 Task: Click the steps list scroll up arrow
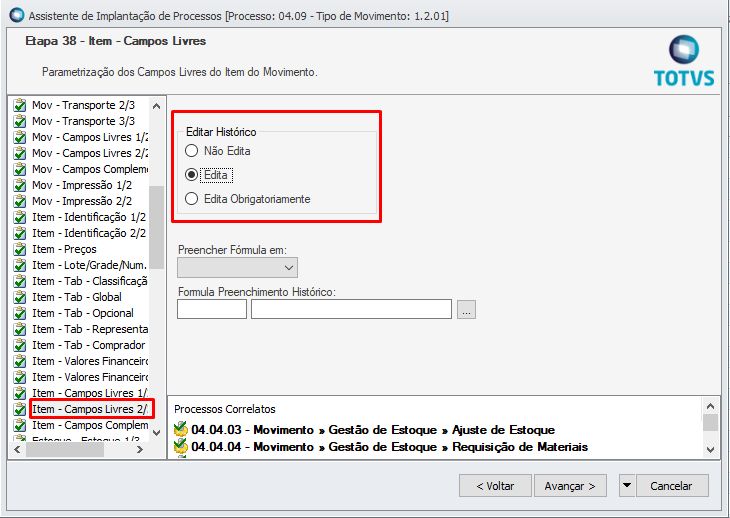157,106
